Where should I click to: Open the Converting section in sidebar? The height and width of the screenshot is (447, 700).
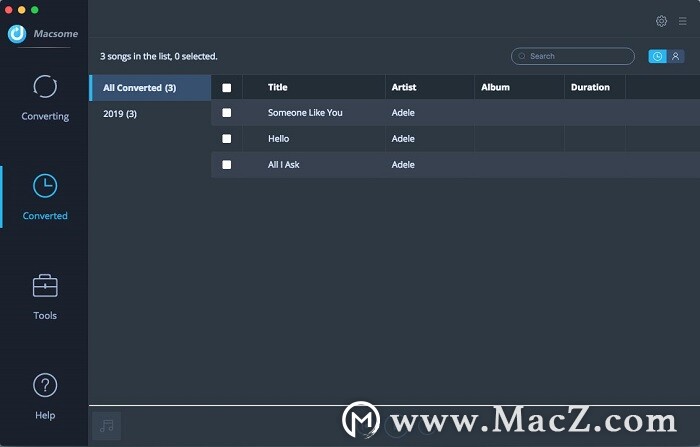[x=45, y=98]
